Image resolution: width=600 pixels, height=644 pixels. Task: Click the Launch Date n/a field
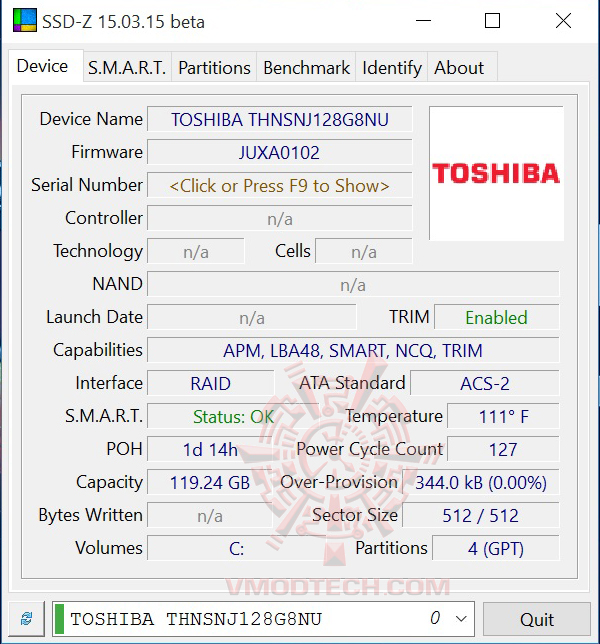pyautogui.click(x=252, y=317)
